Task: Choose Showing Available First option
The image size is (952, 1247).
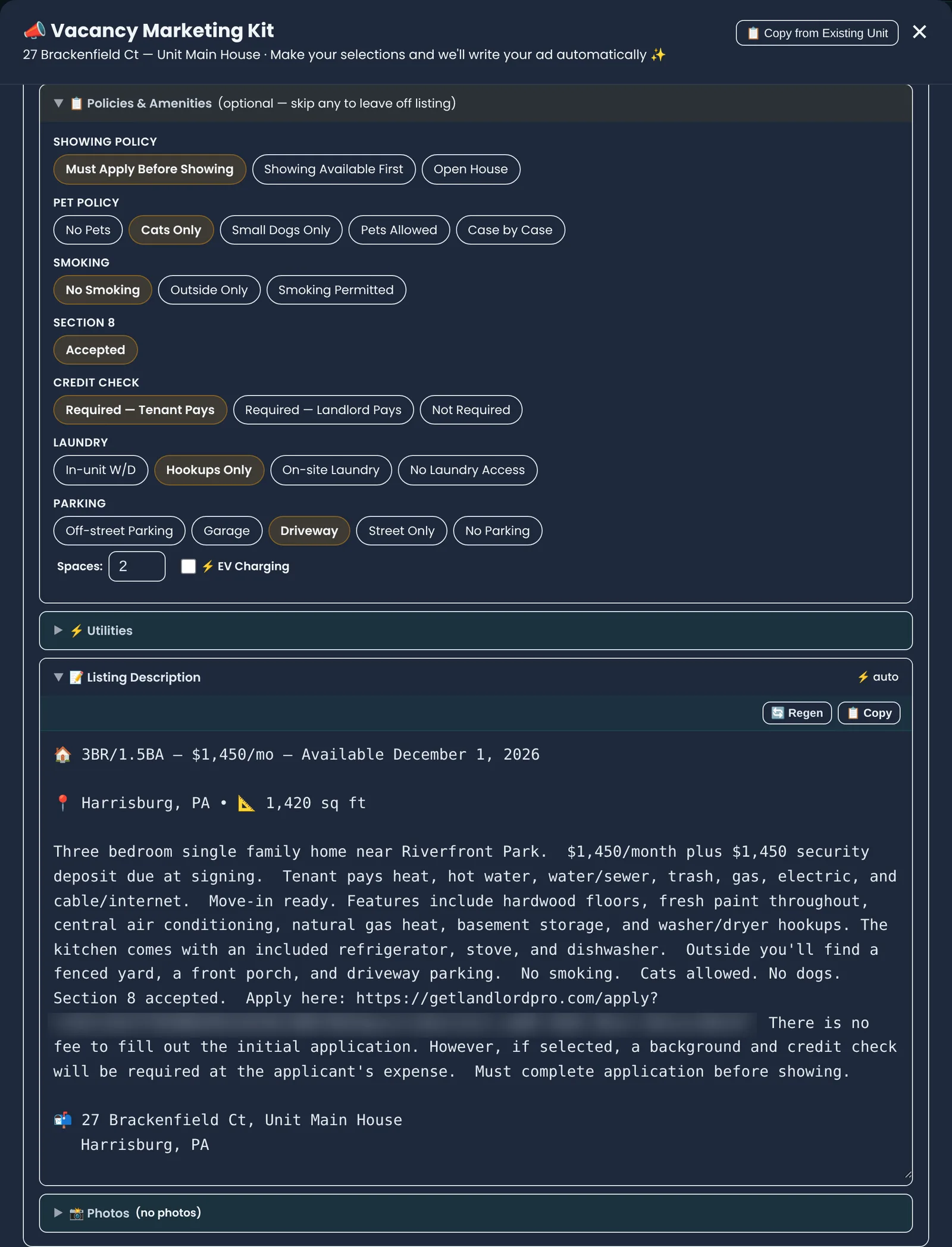Action: click(x=334, y=170)
